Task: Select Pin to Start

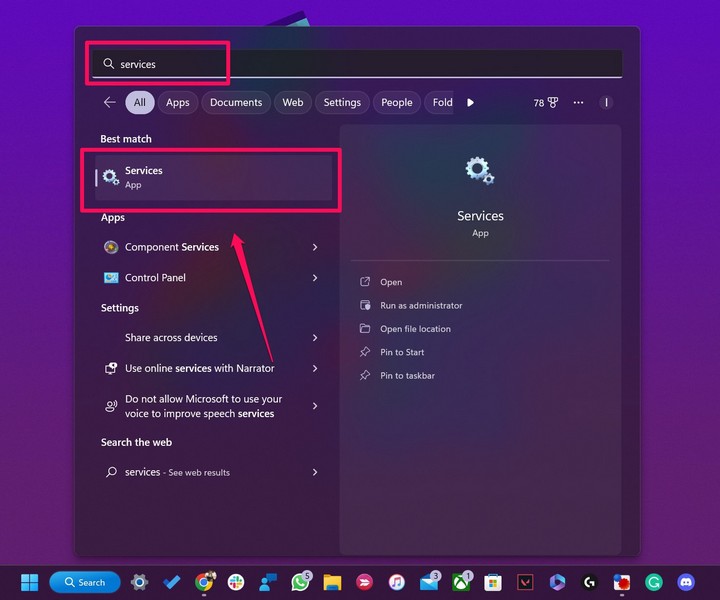Action: [402, 352]
